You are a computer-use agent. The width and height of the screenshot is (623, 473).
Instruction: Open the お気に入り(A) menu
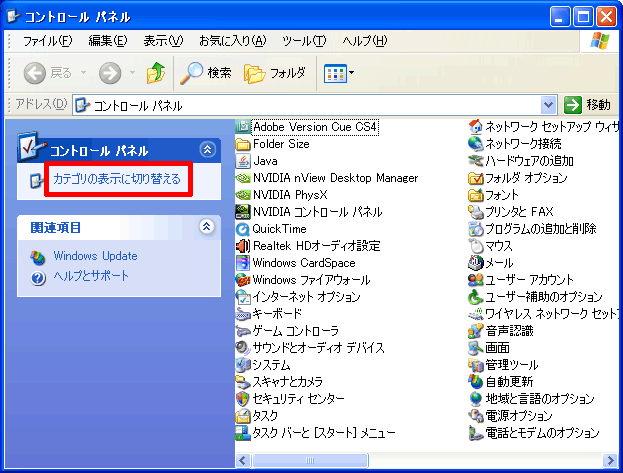[232, 41]
